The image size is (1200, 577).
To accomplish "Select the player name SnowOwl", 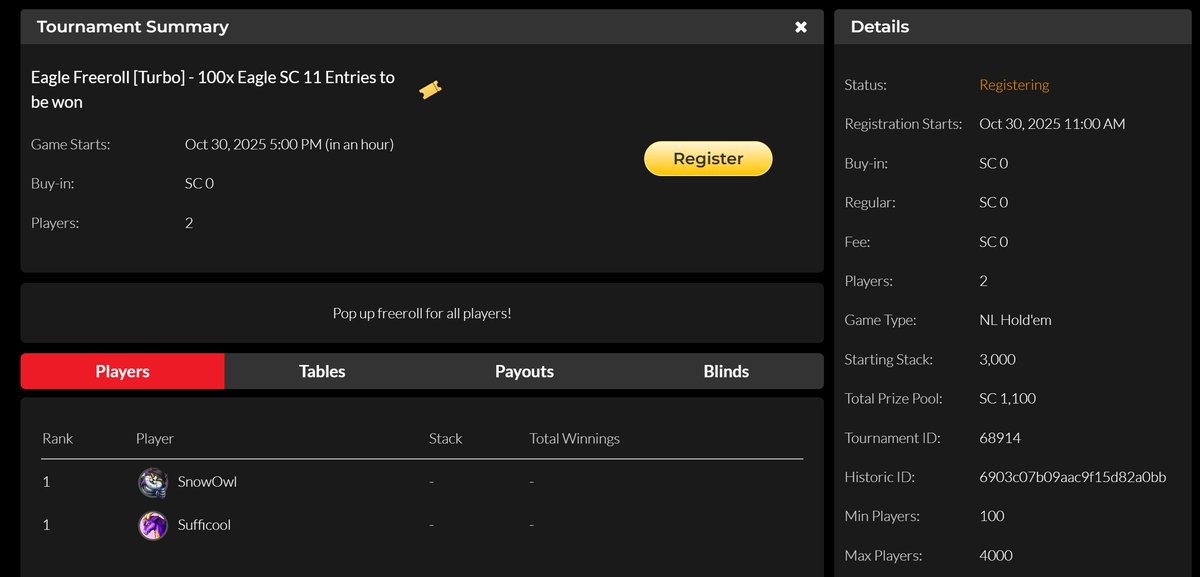I will coord(207,482).
